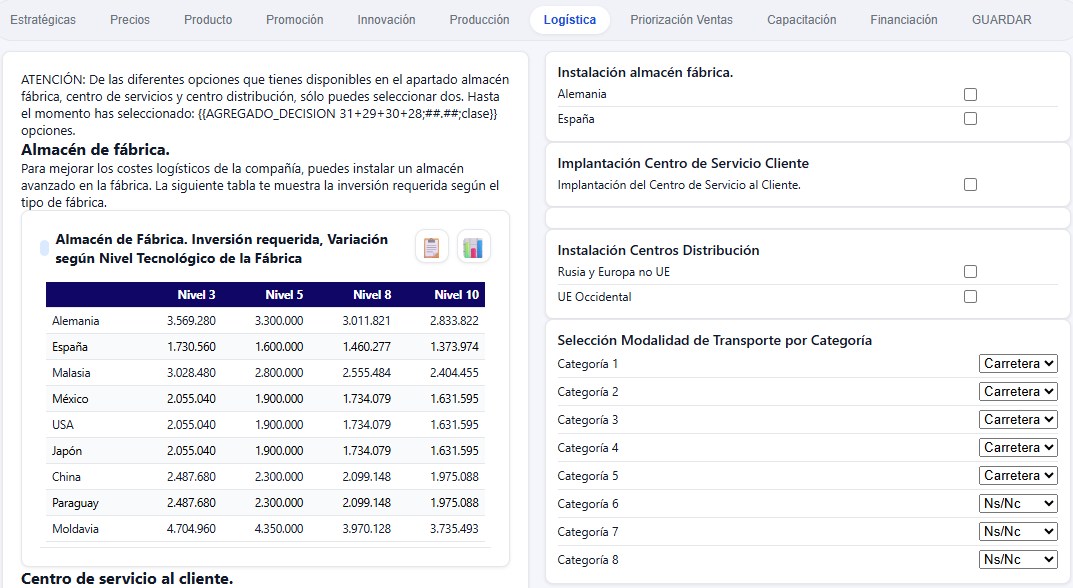Click value 3.569.280 for Alemania
The width and height of the screenshot is (1073, 588).
click(192, 321)
